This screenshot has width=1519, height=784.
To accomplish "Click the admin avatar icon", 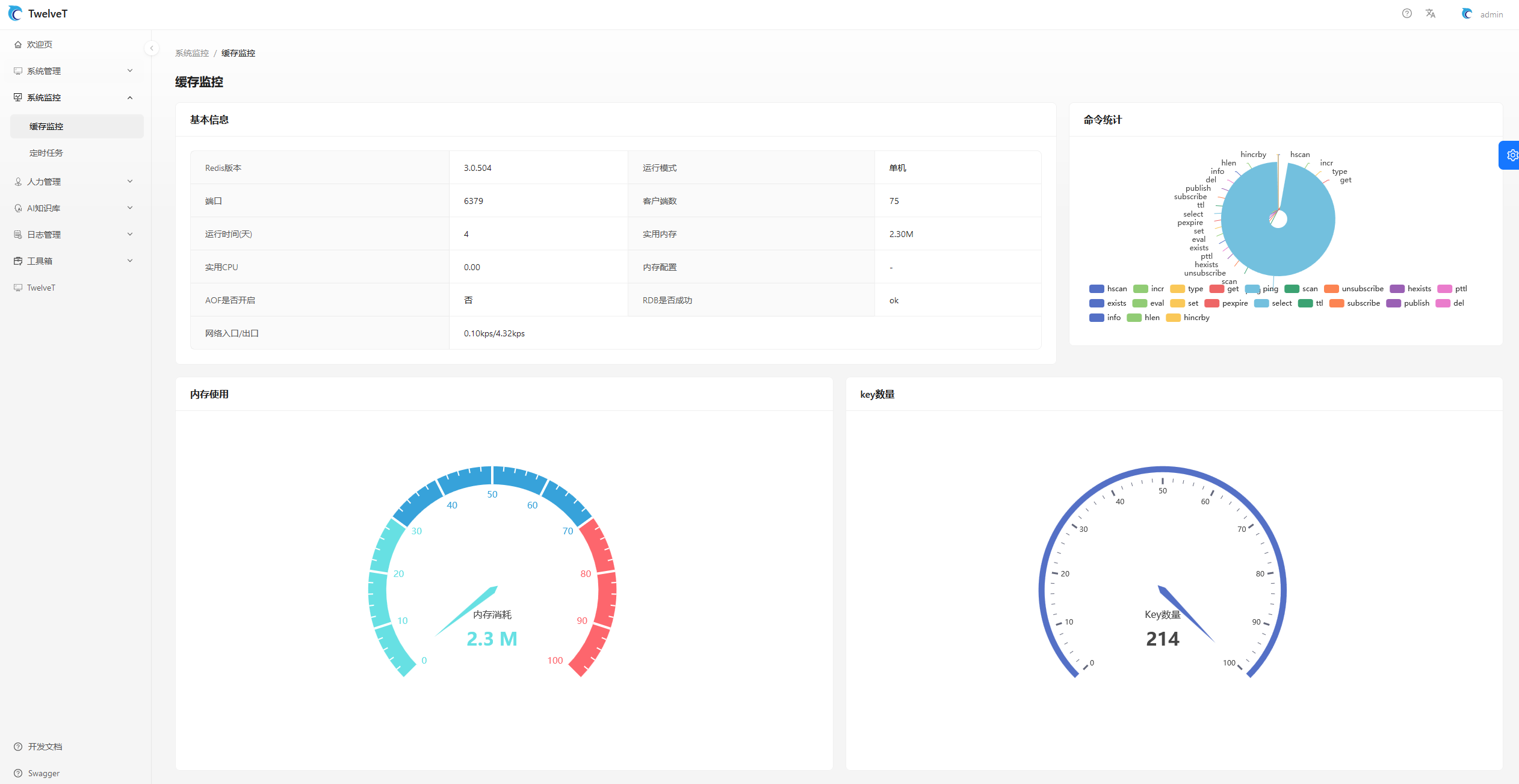I will pos(1467,14).
